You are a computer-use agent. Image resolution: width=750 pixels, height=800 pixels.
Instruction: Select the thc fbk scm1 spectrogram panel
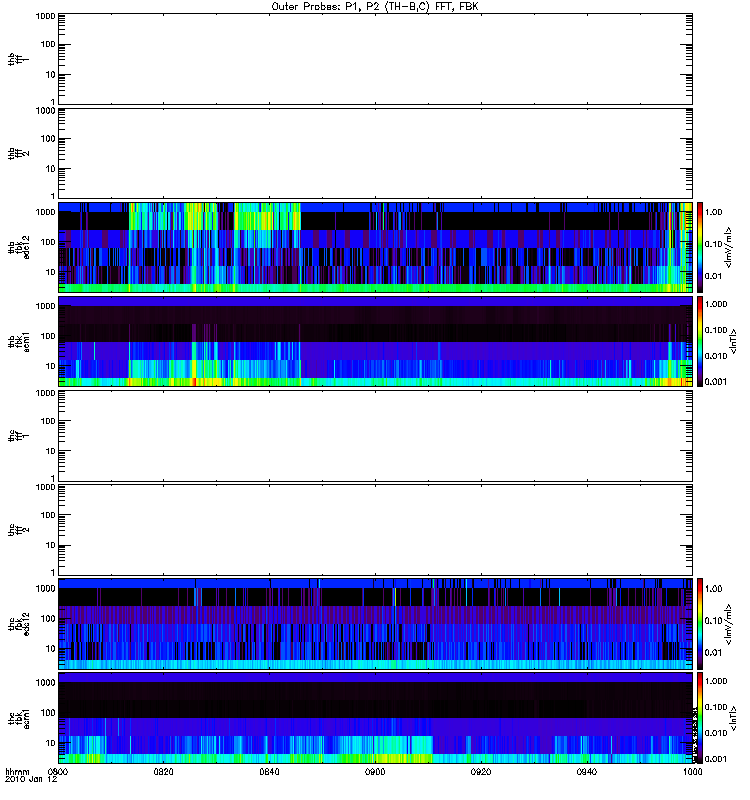pyautogui.click(x=375, y=718)
